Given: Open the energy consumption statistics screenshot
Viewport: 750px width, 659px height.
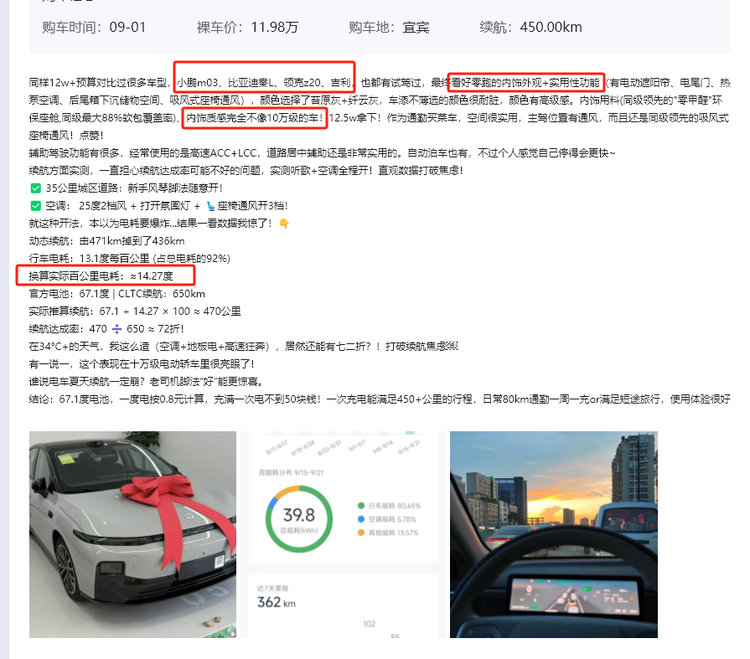Looking at the screenshot, I should 343,534.
